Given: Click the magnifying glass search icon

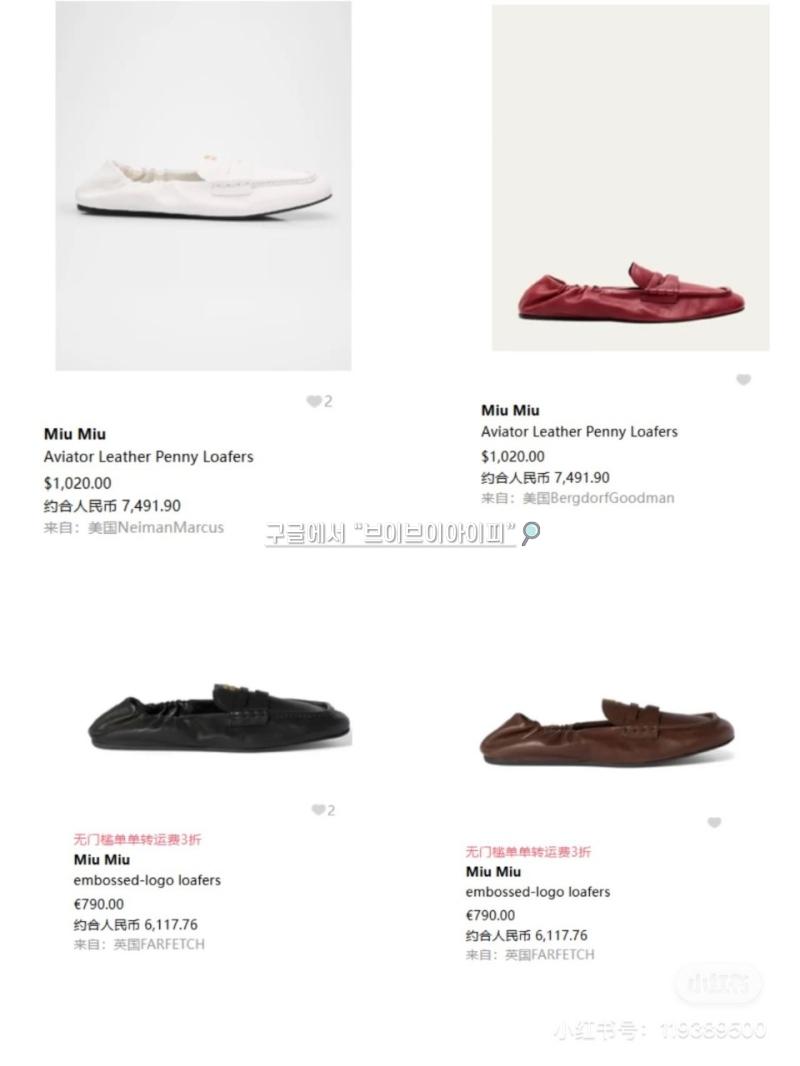Looking at the screenshot, I should point(530,534).
